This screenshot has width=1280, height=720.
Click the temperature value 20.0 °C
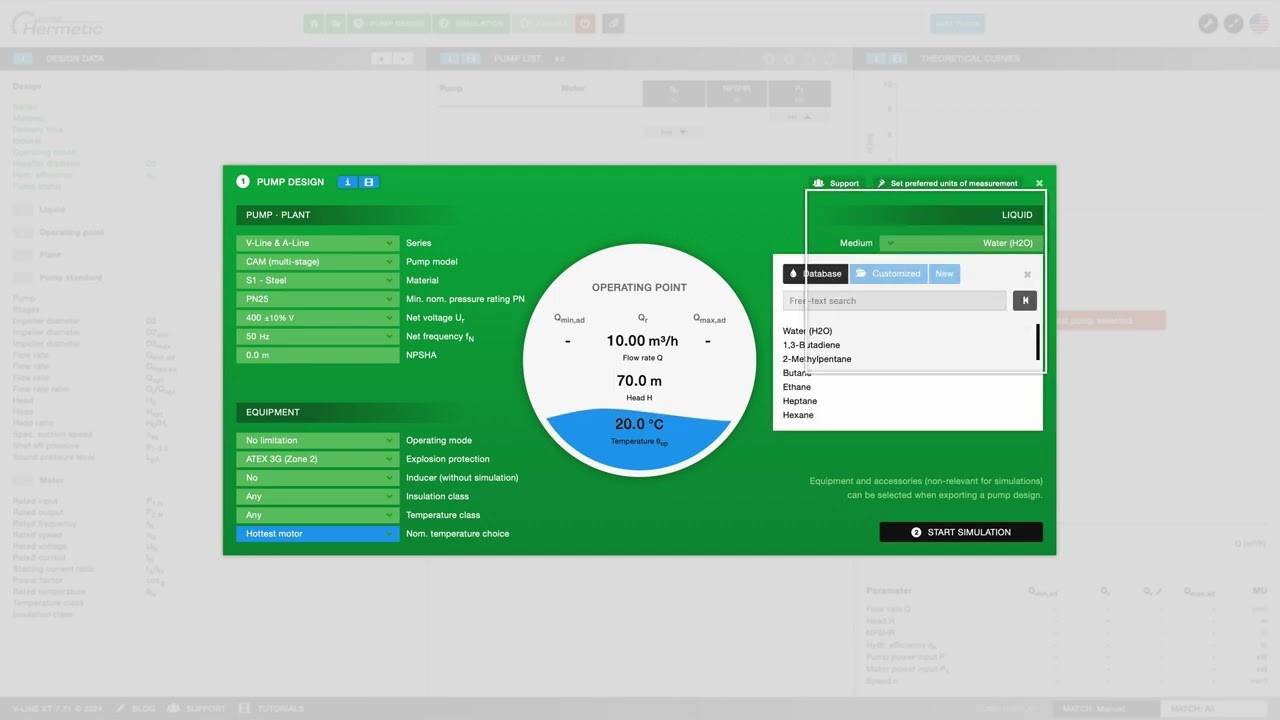(x=640, y=424)
